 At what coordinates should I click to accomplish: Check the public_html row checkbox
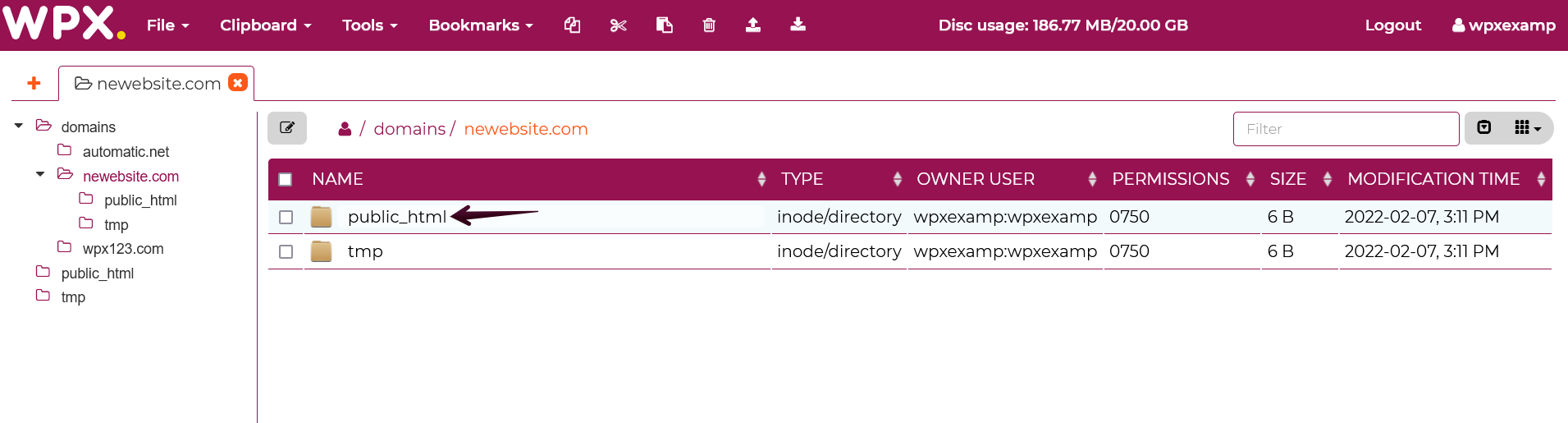tap(286, 218)
